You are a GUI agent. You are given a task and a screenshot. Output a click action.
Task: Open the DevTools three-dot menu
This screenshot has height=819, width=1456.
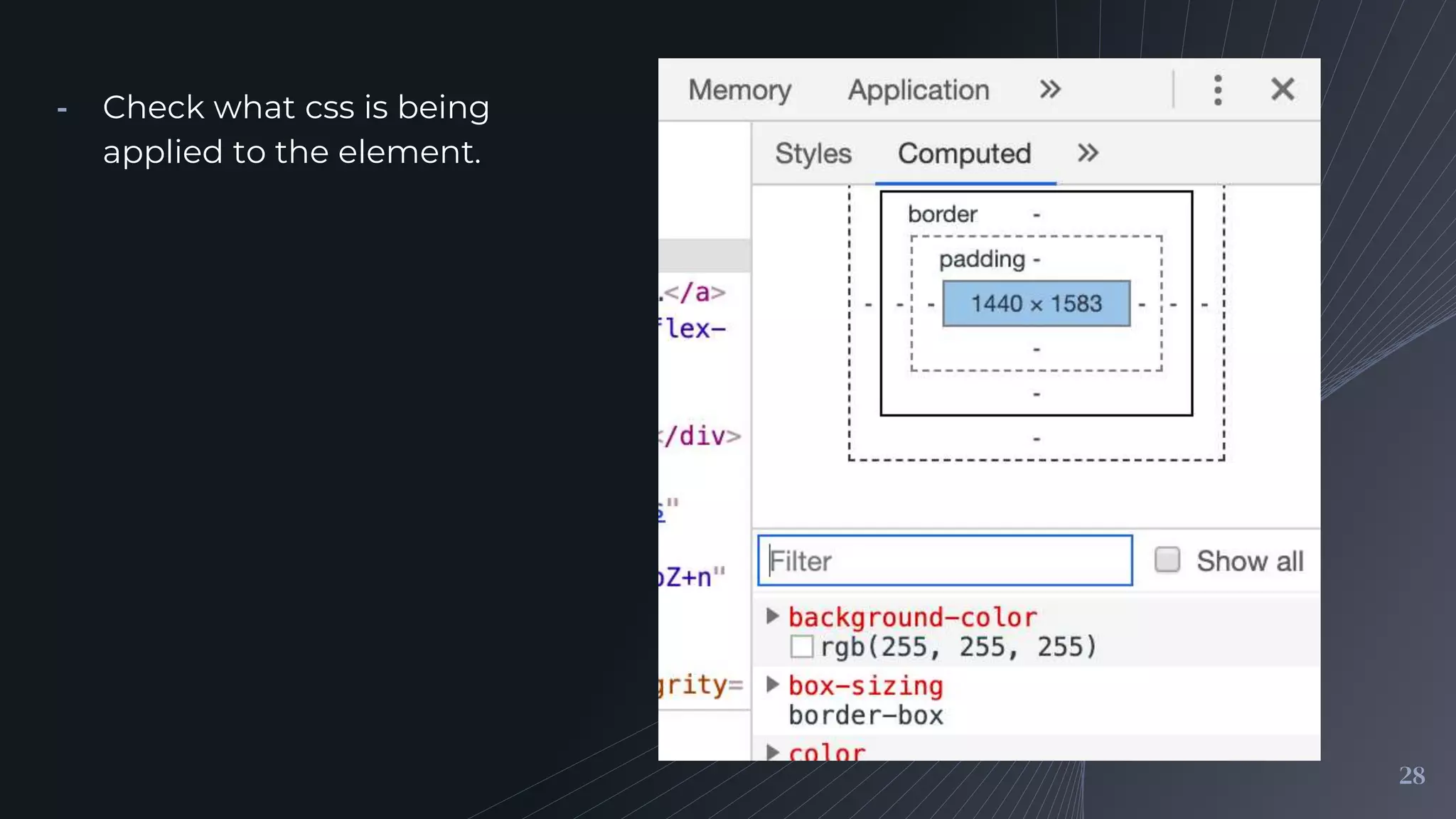coord(1217,90)
